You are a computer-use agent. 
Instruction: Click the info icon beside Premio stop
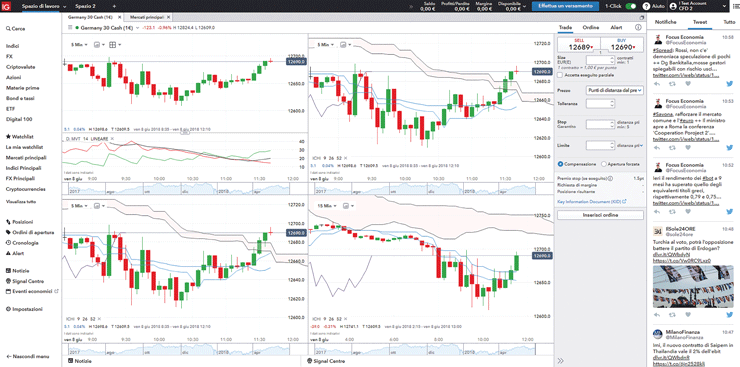pyautogui.click(x=611, y=179)
